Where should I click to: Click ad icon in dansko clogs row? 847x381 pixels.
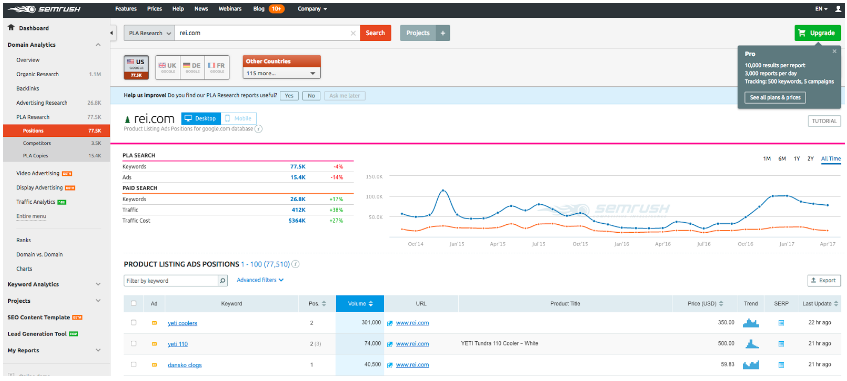pos(154,365)
